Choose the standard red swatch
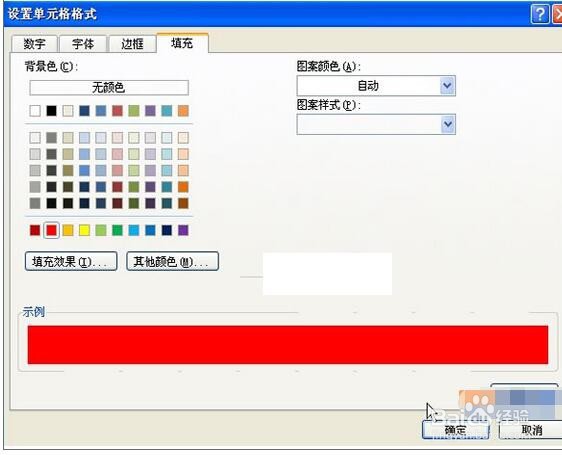Screen dimensions: 562x455 51,230
